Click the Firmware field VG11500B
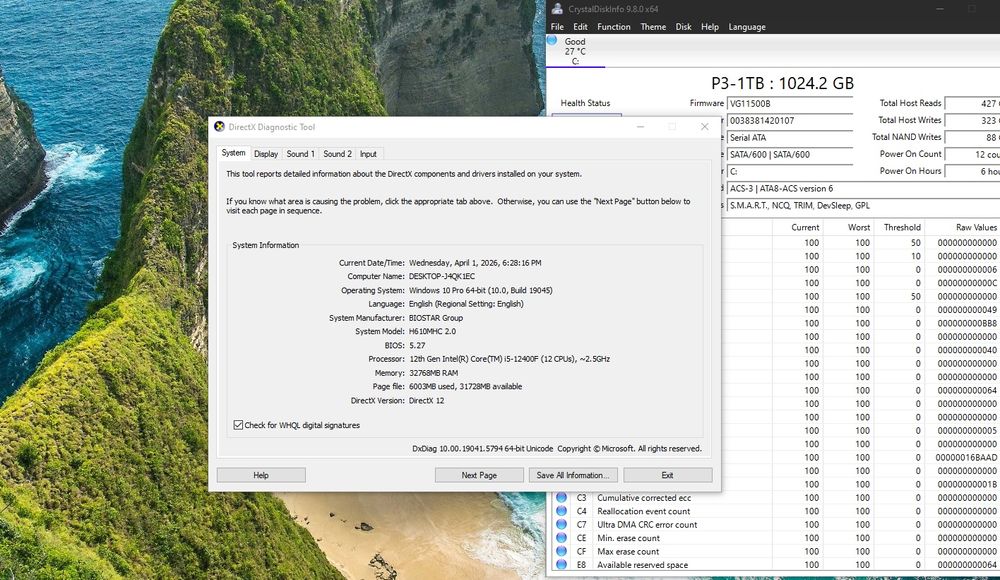Screen dimensions: 1000x580 pyautogui.click(x=790, y=103)
